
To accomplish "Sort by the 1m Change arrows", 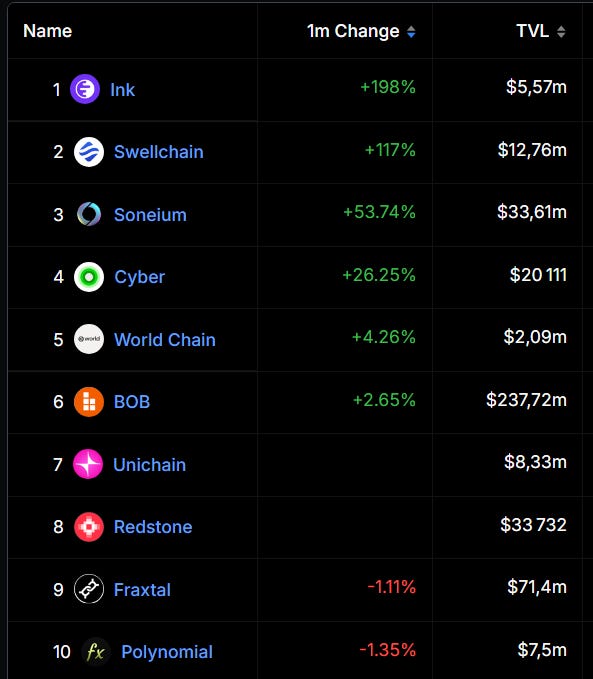I will (x=411, y=32).
